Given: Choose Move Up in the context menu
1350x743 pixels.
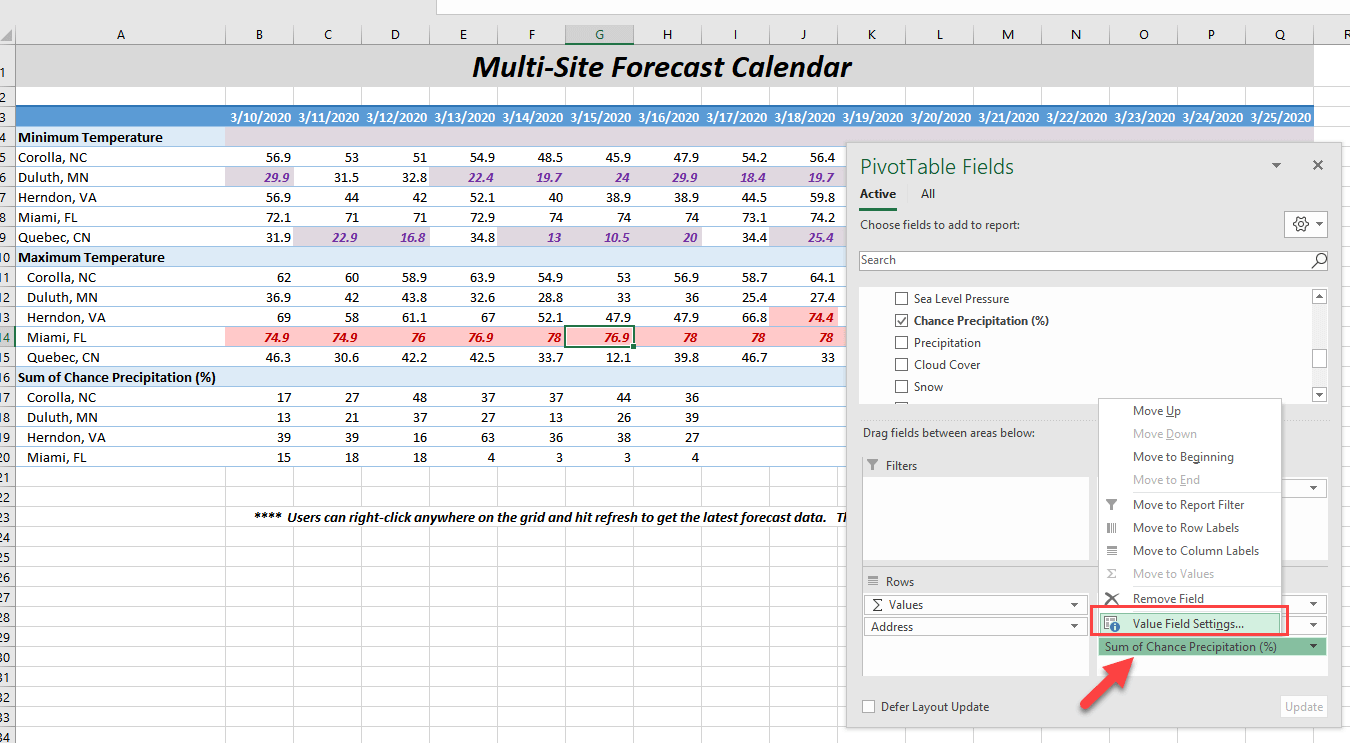Looking at the screenshot, I should (1157, 411).
